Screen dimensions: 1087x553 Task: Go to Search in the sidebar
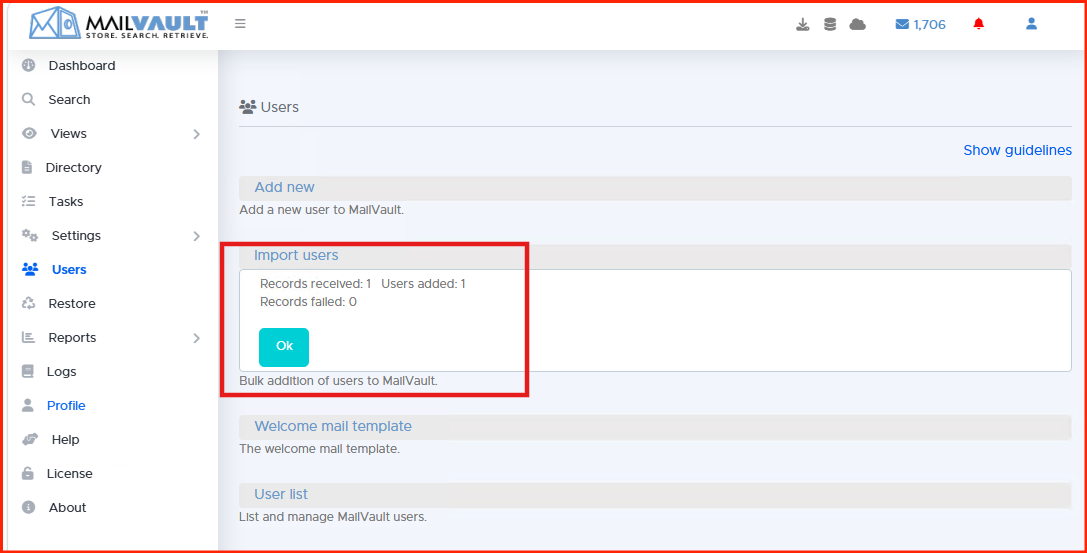69,99
